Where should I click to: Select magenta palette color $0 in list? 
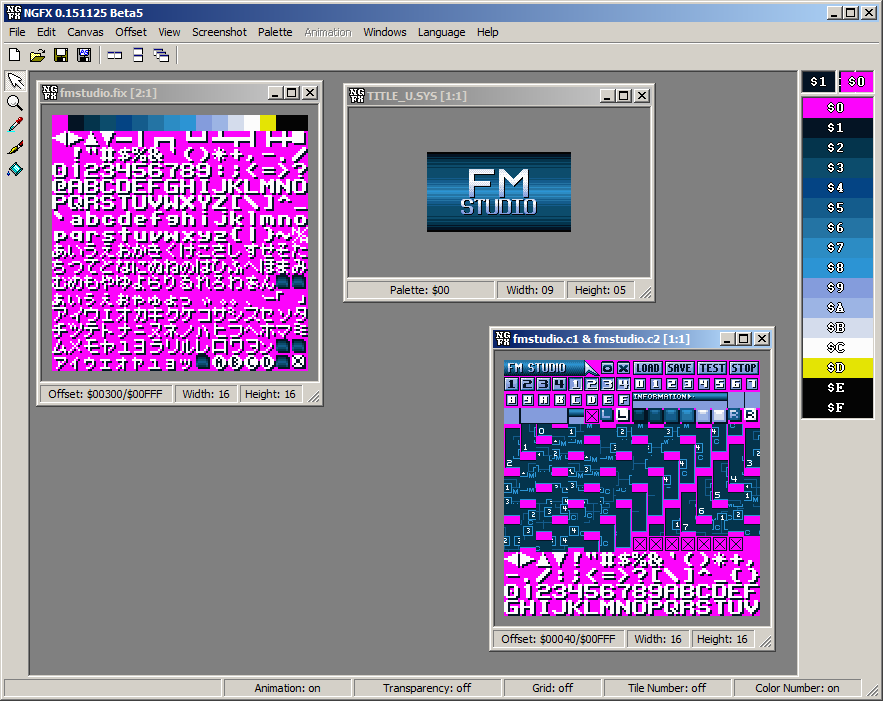click(837, 108)
